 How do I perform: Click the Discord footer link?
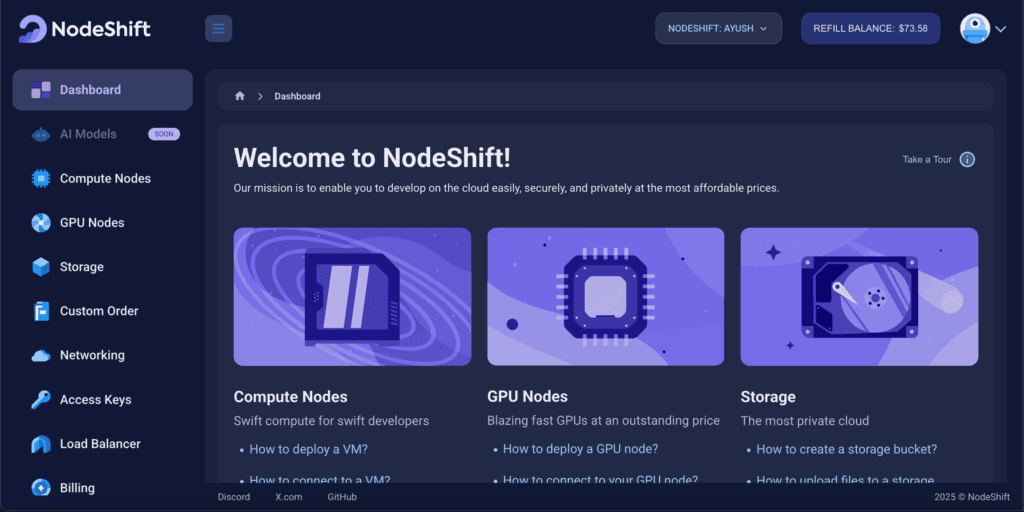[234, 497]
